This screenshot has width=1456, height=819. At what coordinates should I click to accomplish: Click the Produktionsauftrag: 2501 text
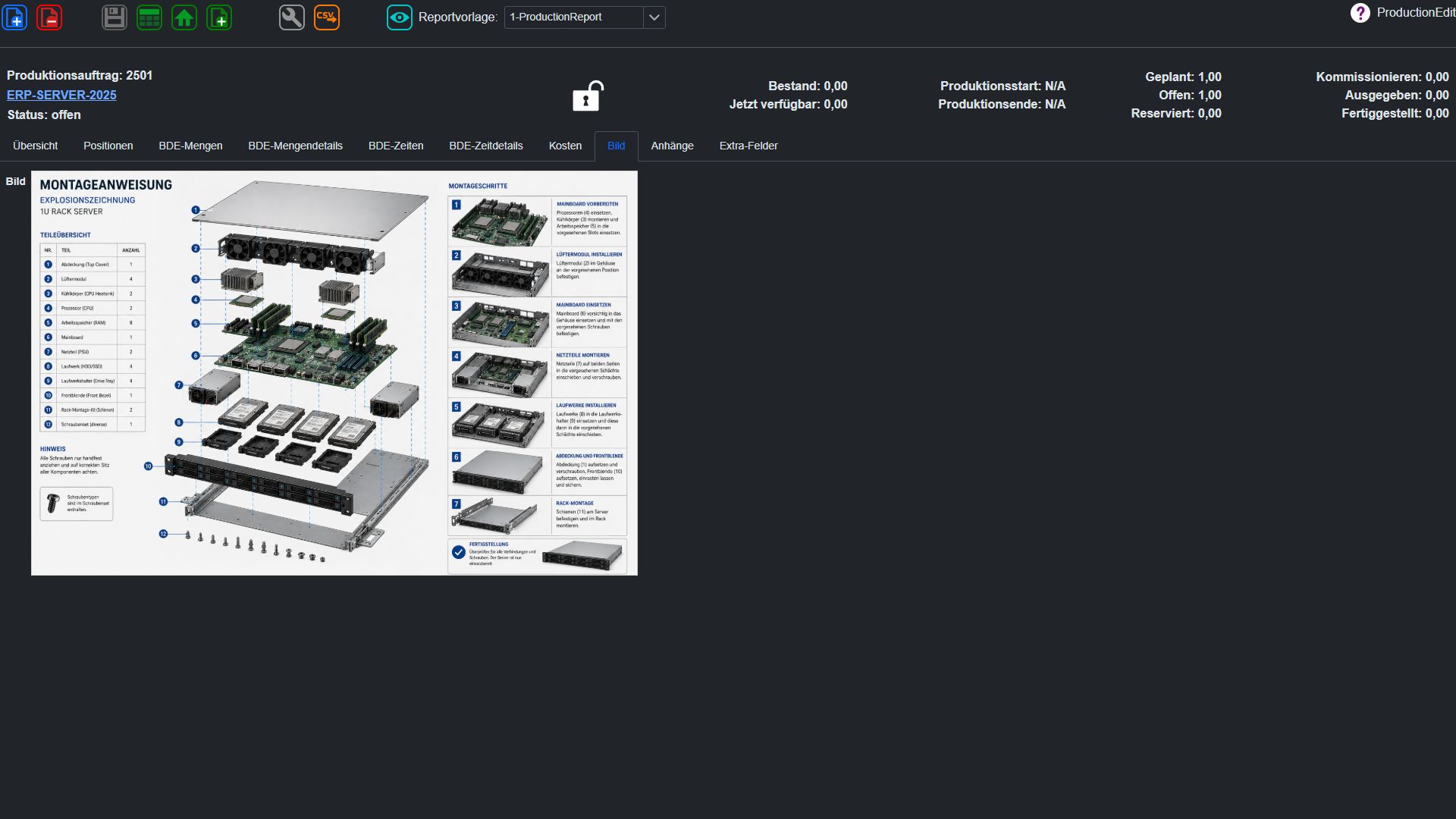[80, 75]
